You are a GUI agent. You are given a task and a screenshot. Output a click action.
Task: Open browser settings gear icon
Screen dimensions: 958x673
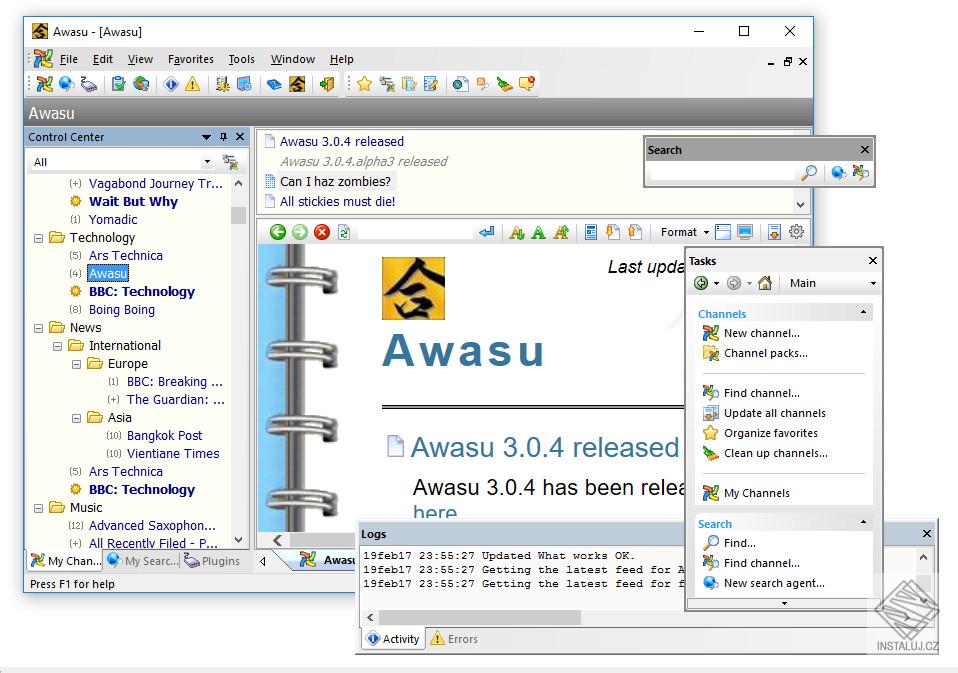point(796,232)
